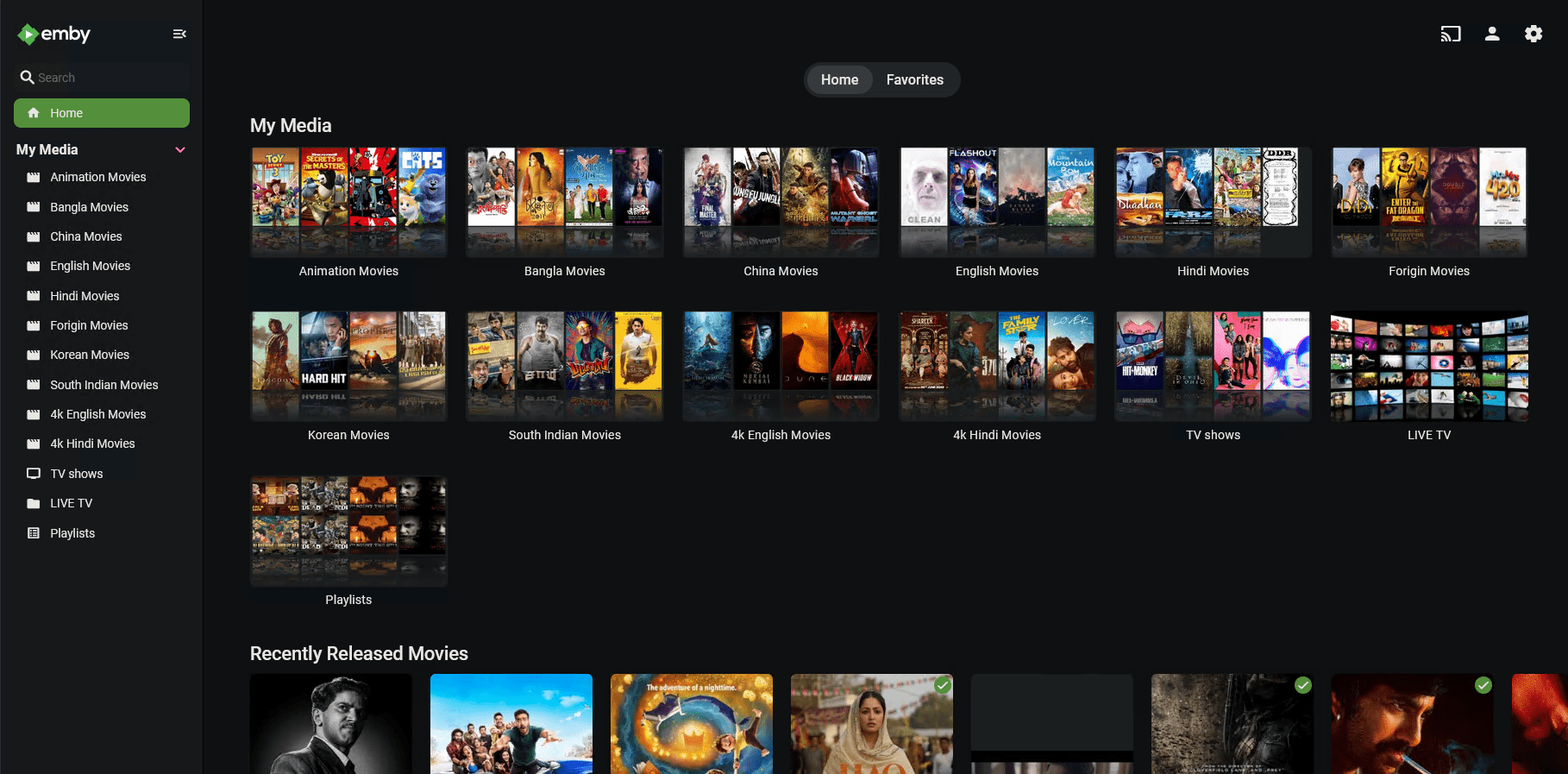1568x774 pixels.
Task: Collapse the sidebar with the menu icon
Action: tap(179, 34)
